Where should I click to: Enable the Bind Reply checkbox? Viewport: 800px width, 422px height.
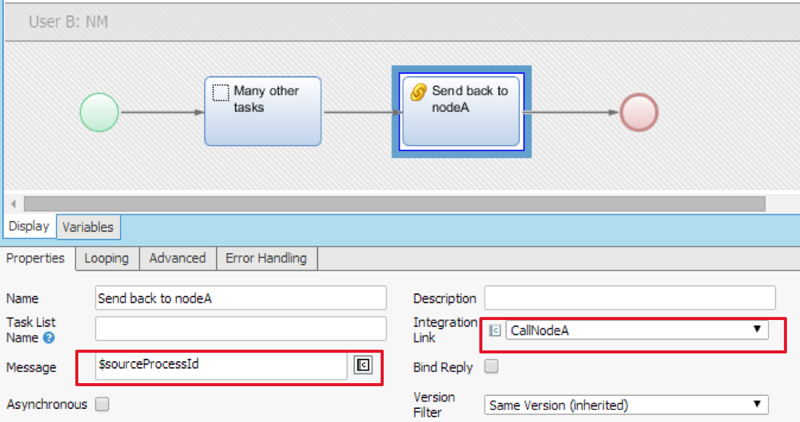click(x=491, y=367)
